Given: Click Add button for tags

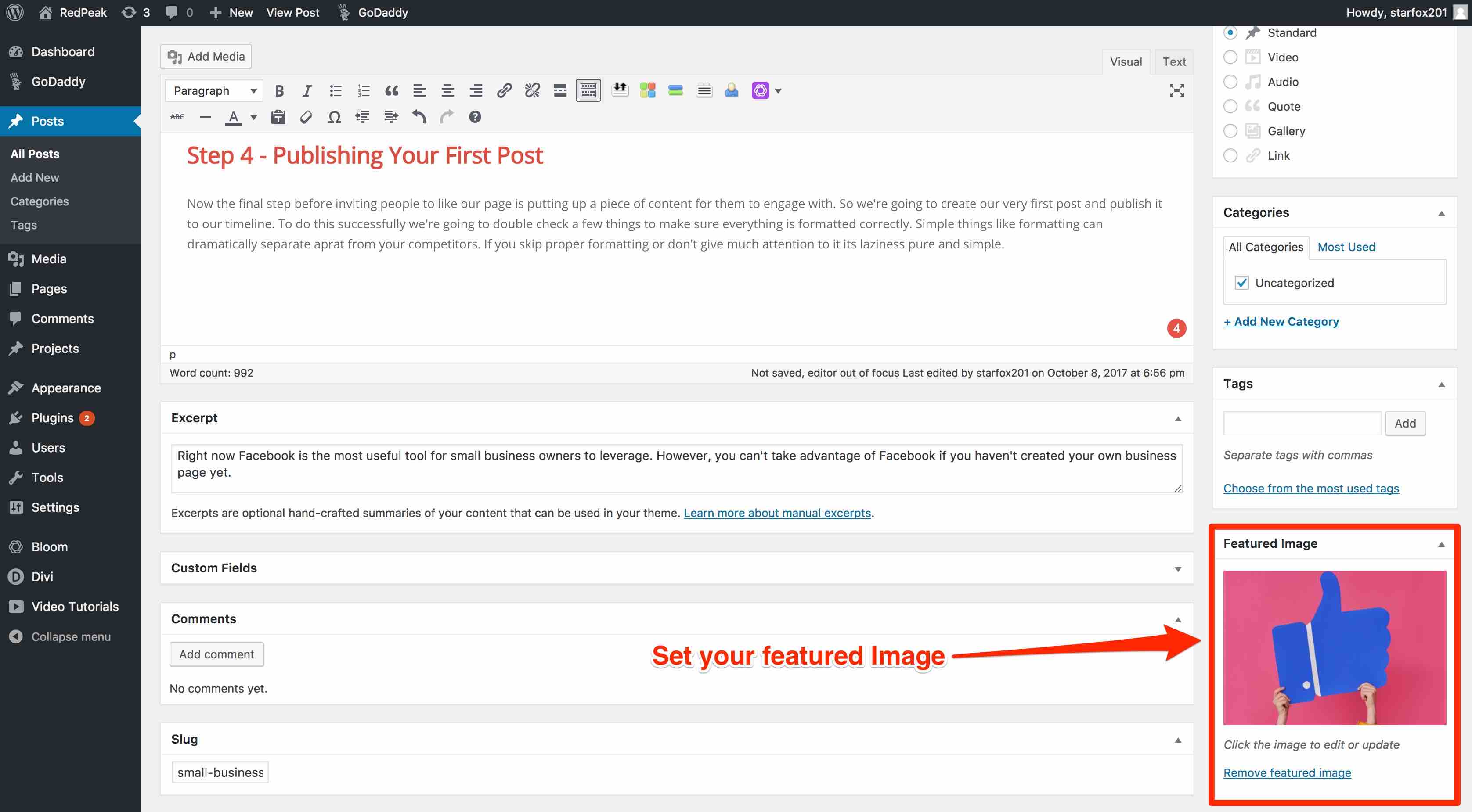Looking at the screenshot, I should tap(1404, 423).
